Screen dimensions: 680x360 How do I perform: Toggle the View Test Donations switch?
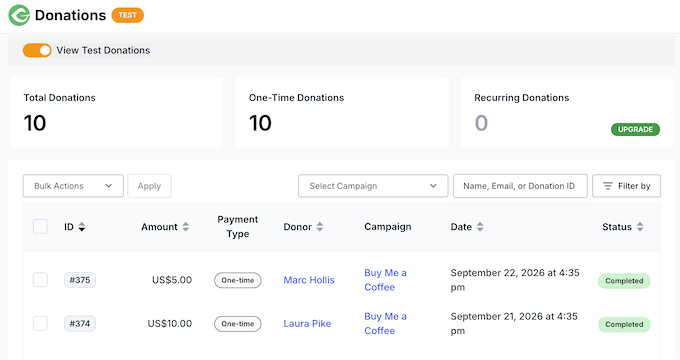37,50
